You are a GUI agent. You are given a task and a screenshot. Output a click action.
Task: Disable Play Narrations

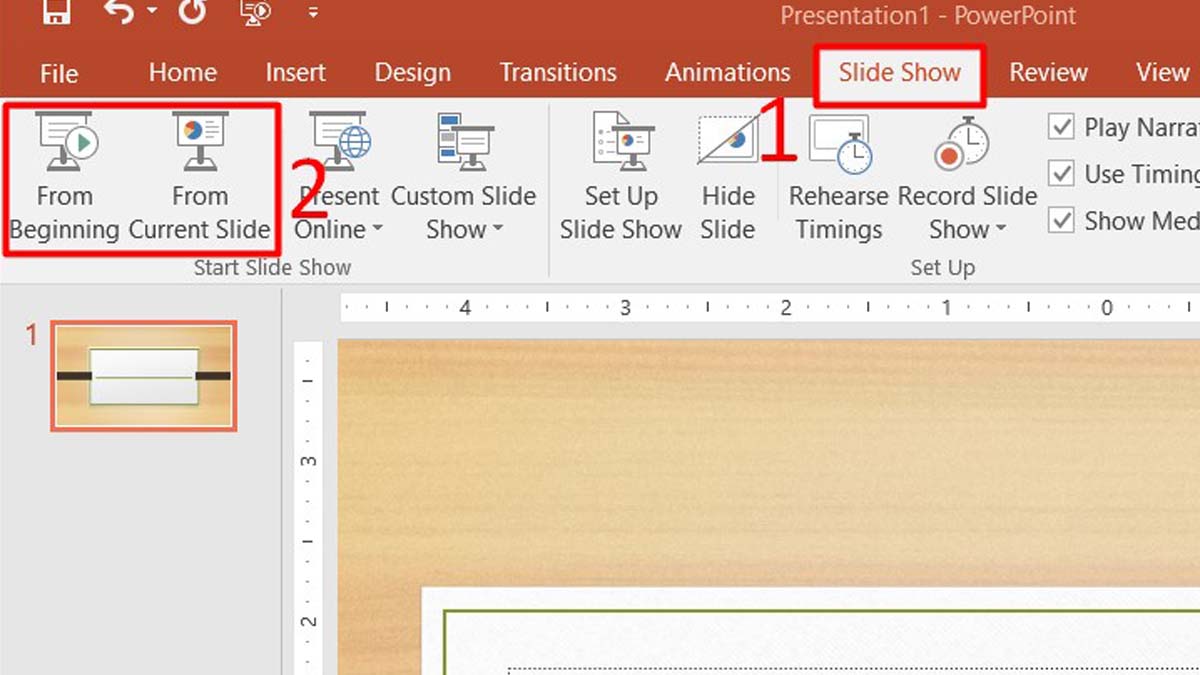point(1062,128)
